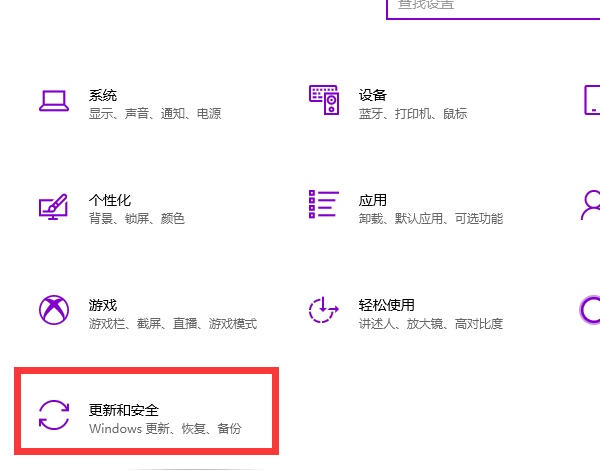Screen dimensions: 600x475
Task: Select the 个性化 paintbrush icon
Action: [53, 207]
